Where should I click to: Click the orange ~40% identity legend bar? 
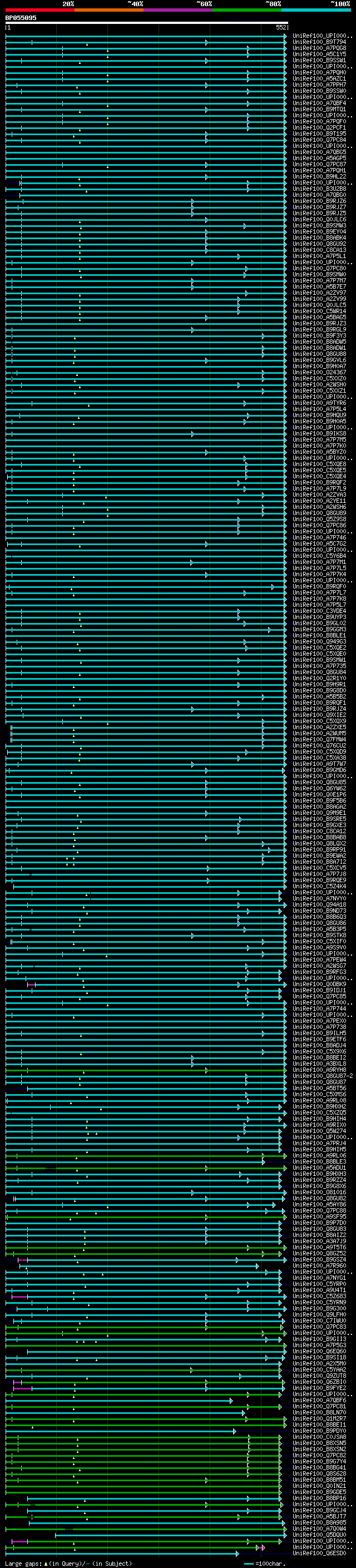pyautogui.click(x=109, y=11)
